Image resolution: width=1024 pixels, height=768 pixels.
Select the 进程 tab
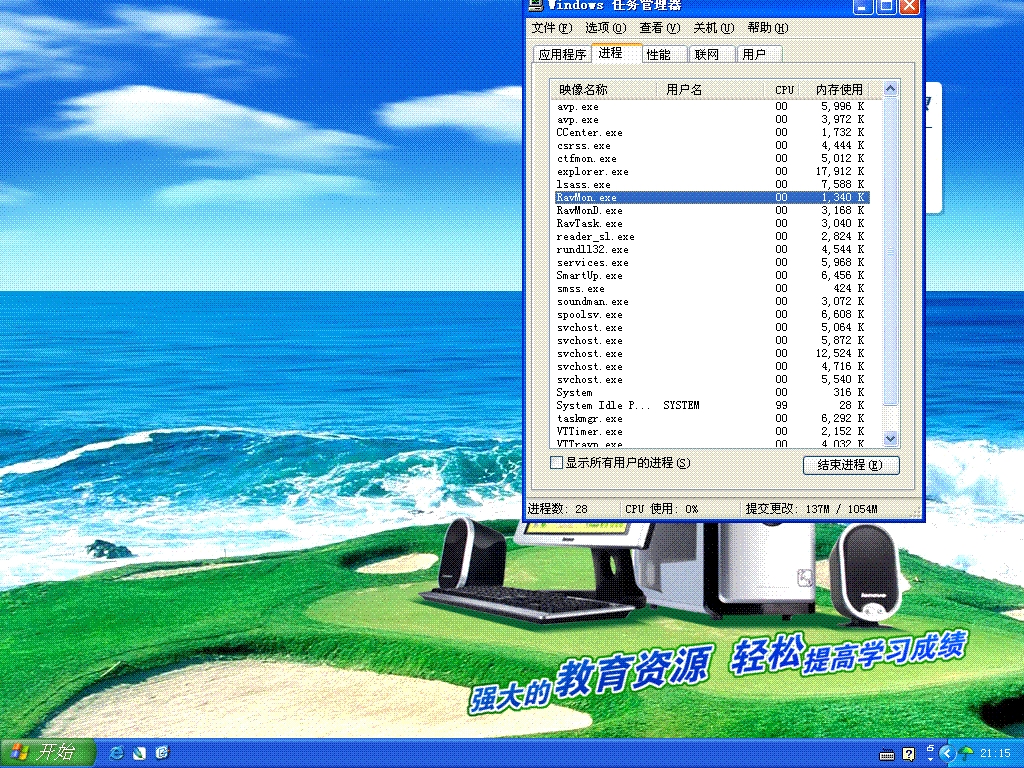pyautogui.click(x=616, y=53)
